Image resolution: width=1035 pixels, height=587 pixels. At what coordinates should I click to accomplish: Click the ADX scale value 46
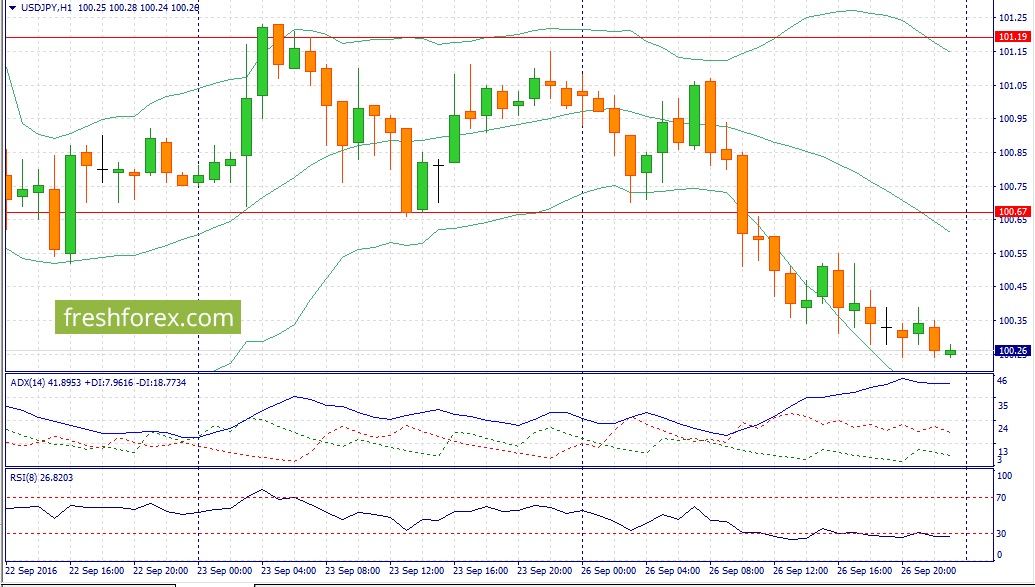[1001, 381]
